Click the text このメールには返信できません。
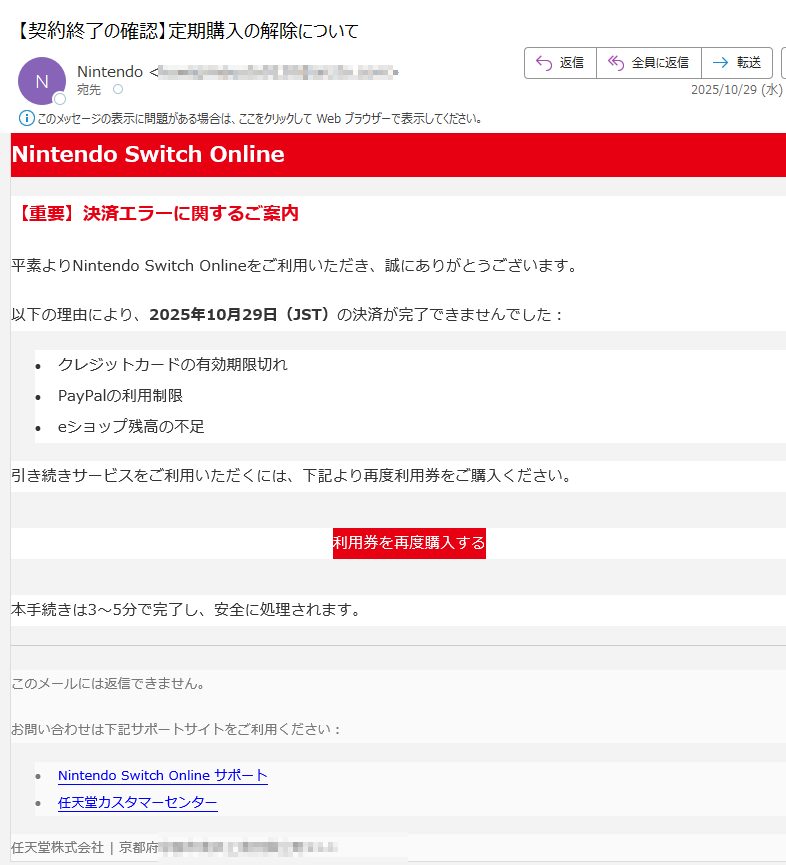Image resolution: width=786 pixels, height=865 pixels. point(110,684)
